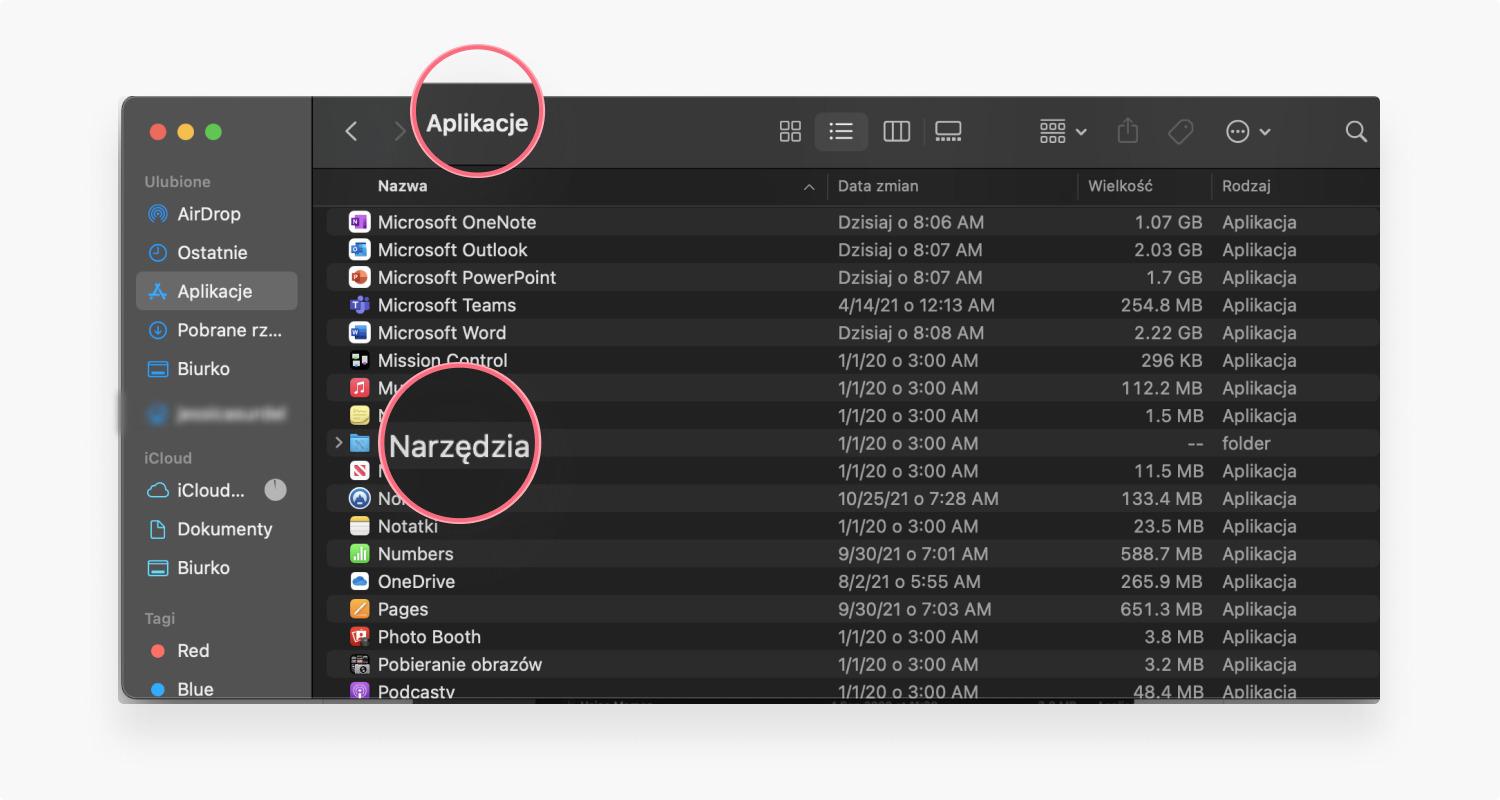Click the Pages app icon
Viewport: 1500px width, 800px height.
point(360,609)
